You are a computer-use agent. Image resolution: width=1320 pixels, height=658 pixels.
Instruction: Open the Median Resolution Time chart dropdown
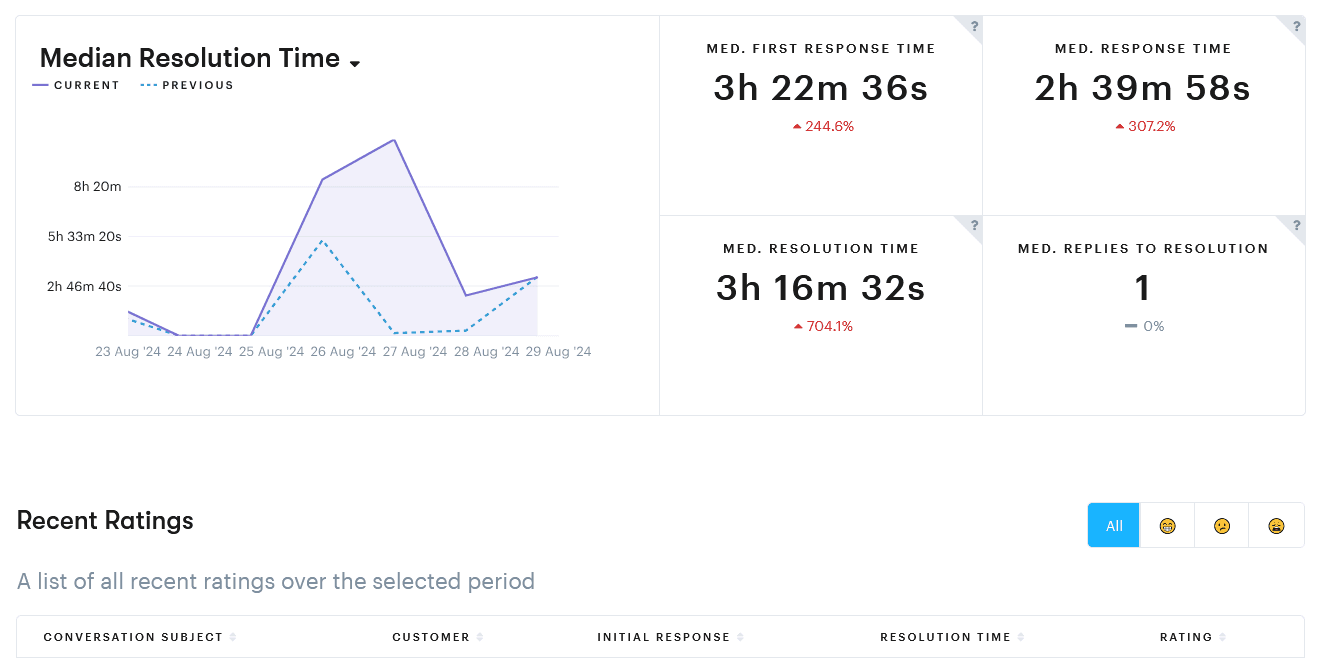pyautogui.click(x=355, y=63)
